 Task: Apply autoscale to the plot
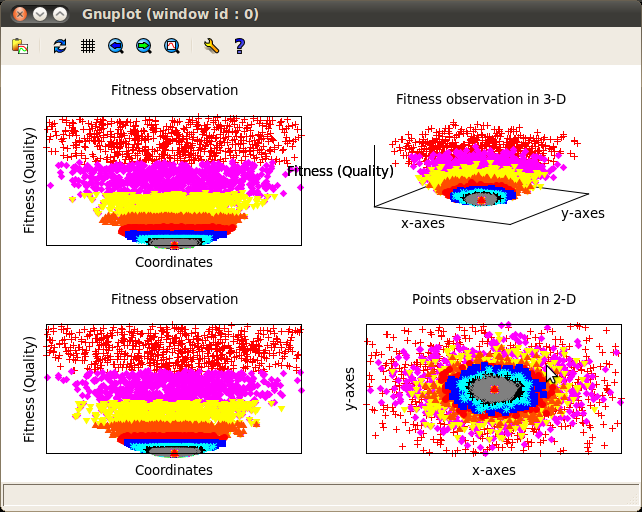point(172,46)
